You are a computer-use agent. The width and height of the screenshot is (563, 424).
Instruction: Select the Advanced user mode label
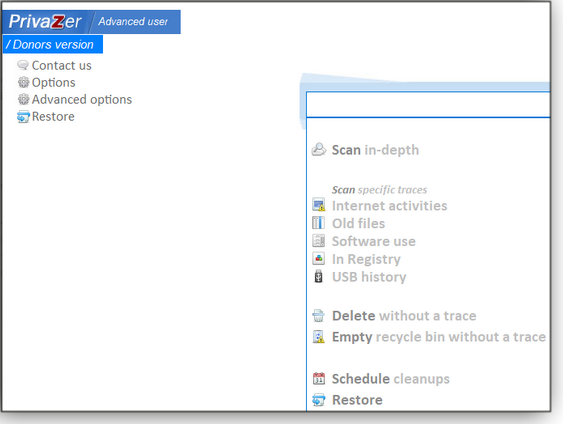[x=133, y=22]
